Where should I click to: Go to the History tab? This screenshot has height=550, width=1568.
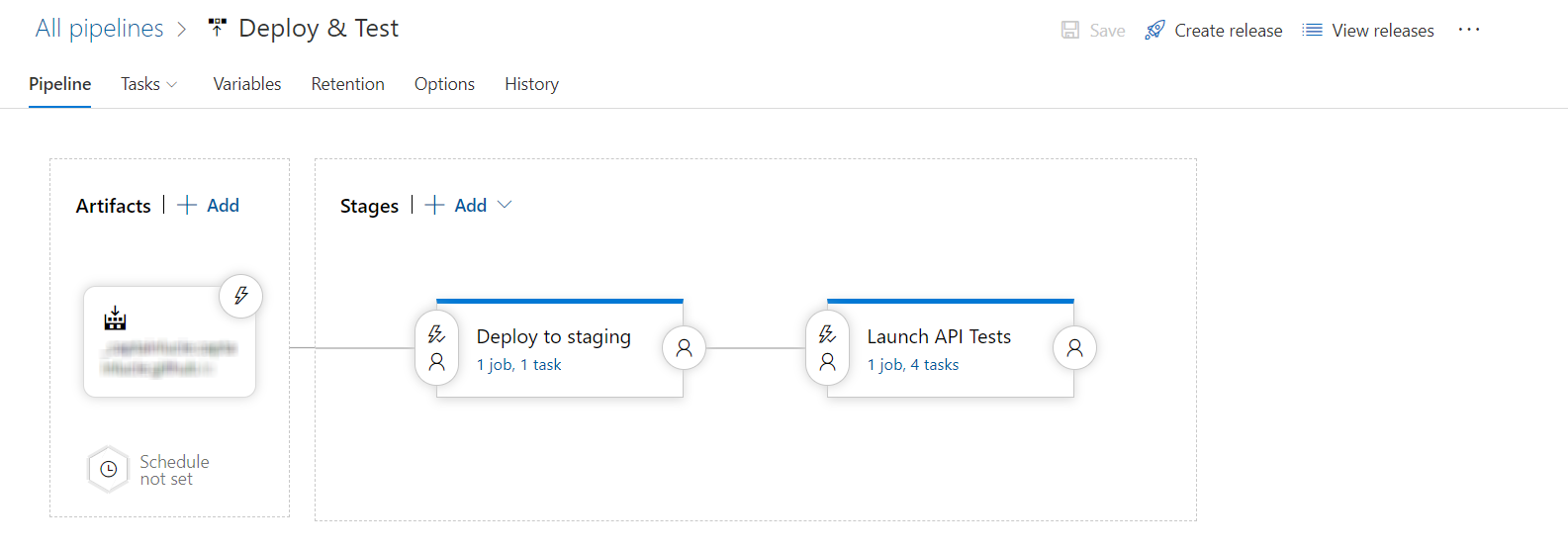[x=531, y=84]
